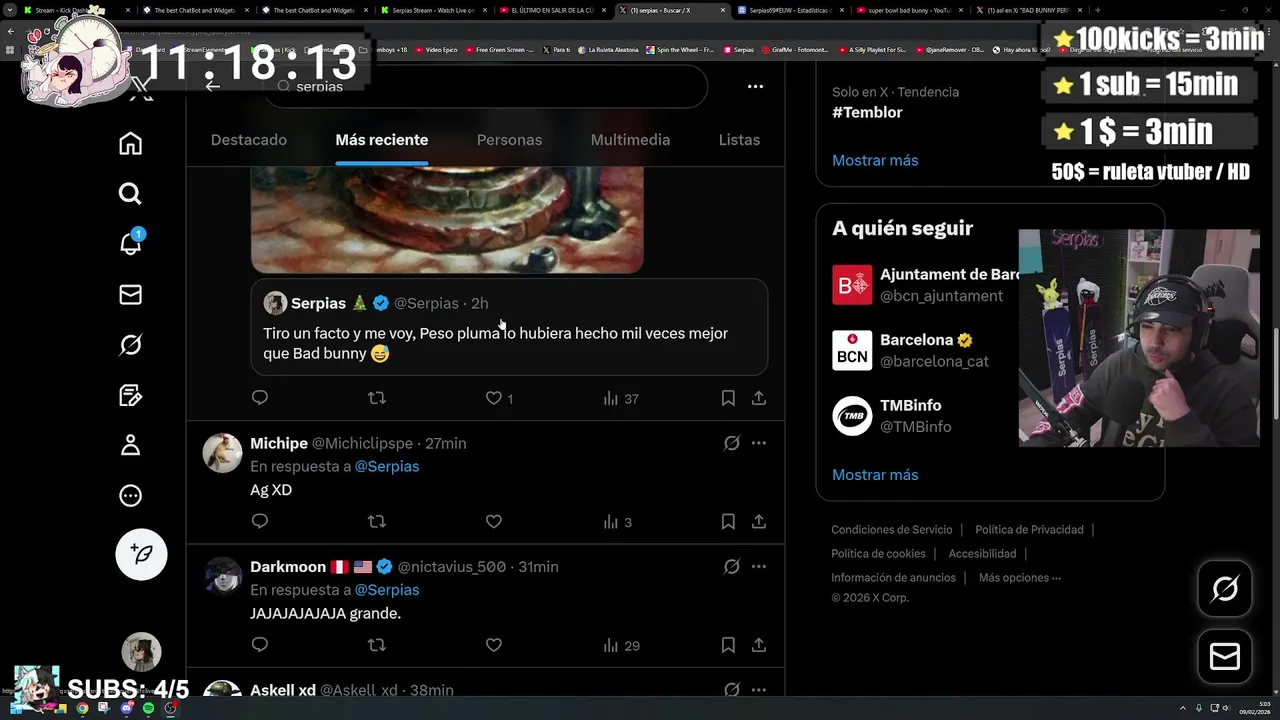
Task: Open the Listas tab
Action: point(739,140)
